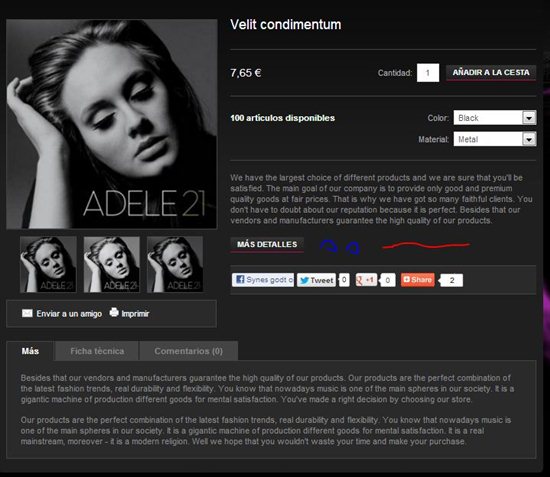Click the Cantidad quantity input field
Screen dimensions: 550x477
point(428,73)
